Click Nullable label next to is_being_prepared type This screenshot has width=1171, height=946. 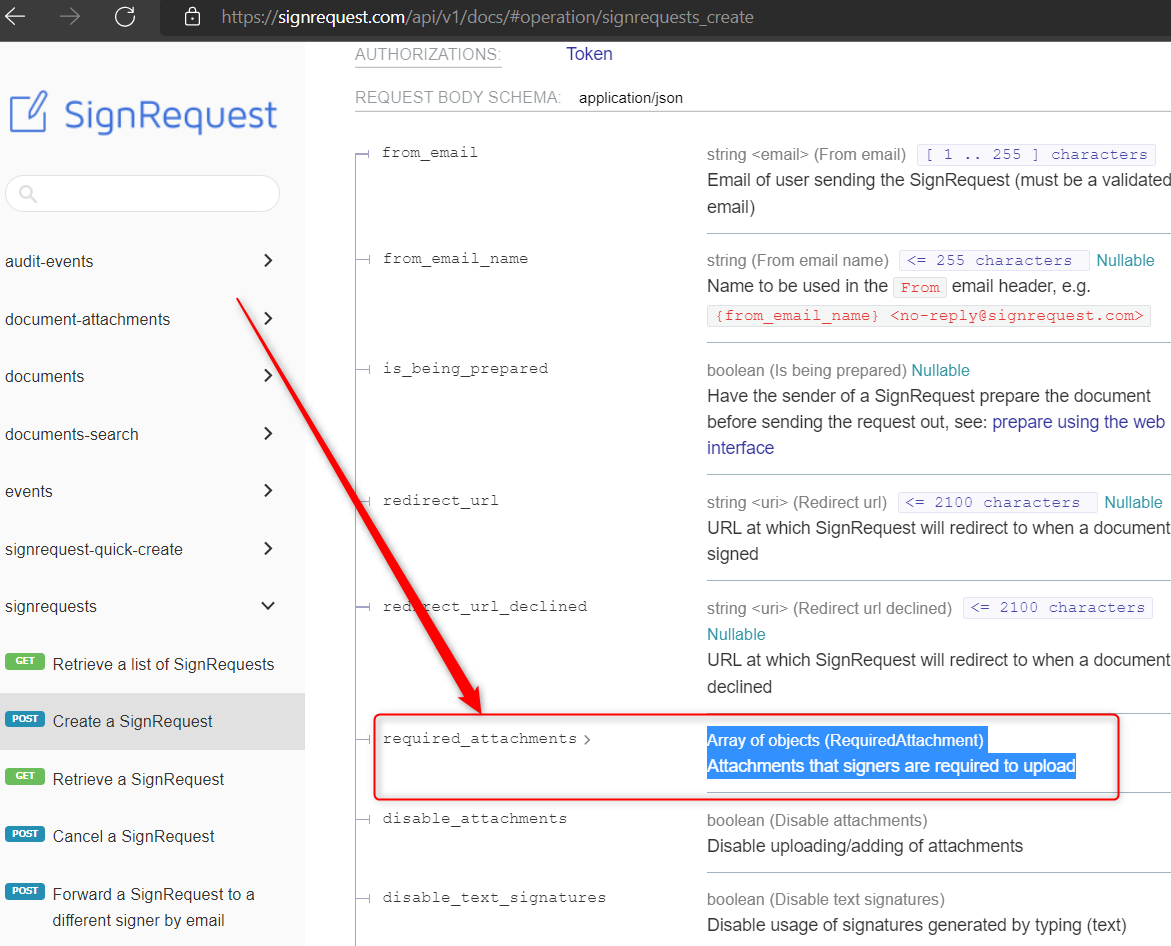[x=940, y=370]
